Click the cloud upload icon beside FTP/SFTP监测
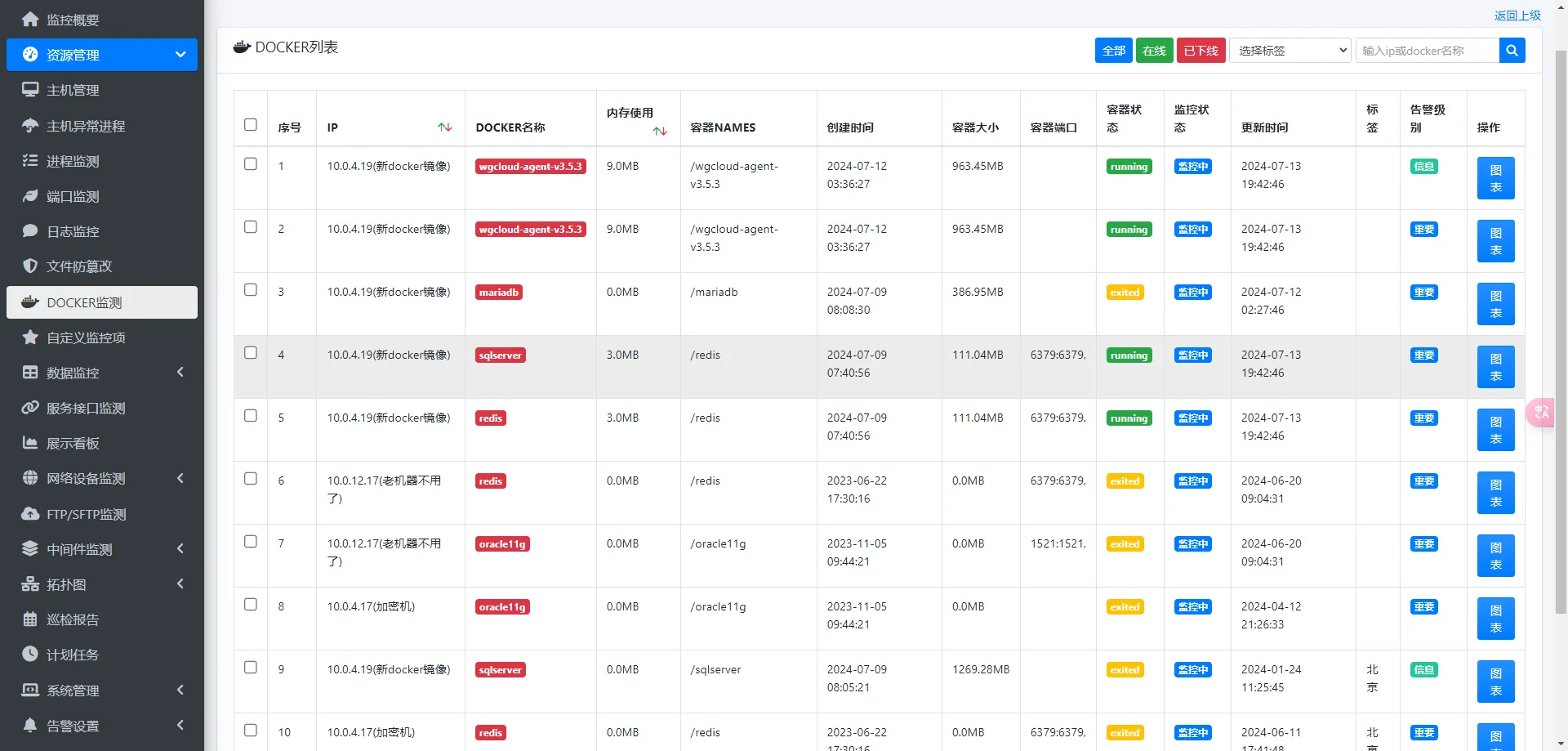1568x751 pixels. click(30, 513)
